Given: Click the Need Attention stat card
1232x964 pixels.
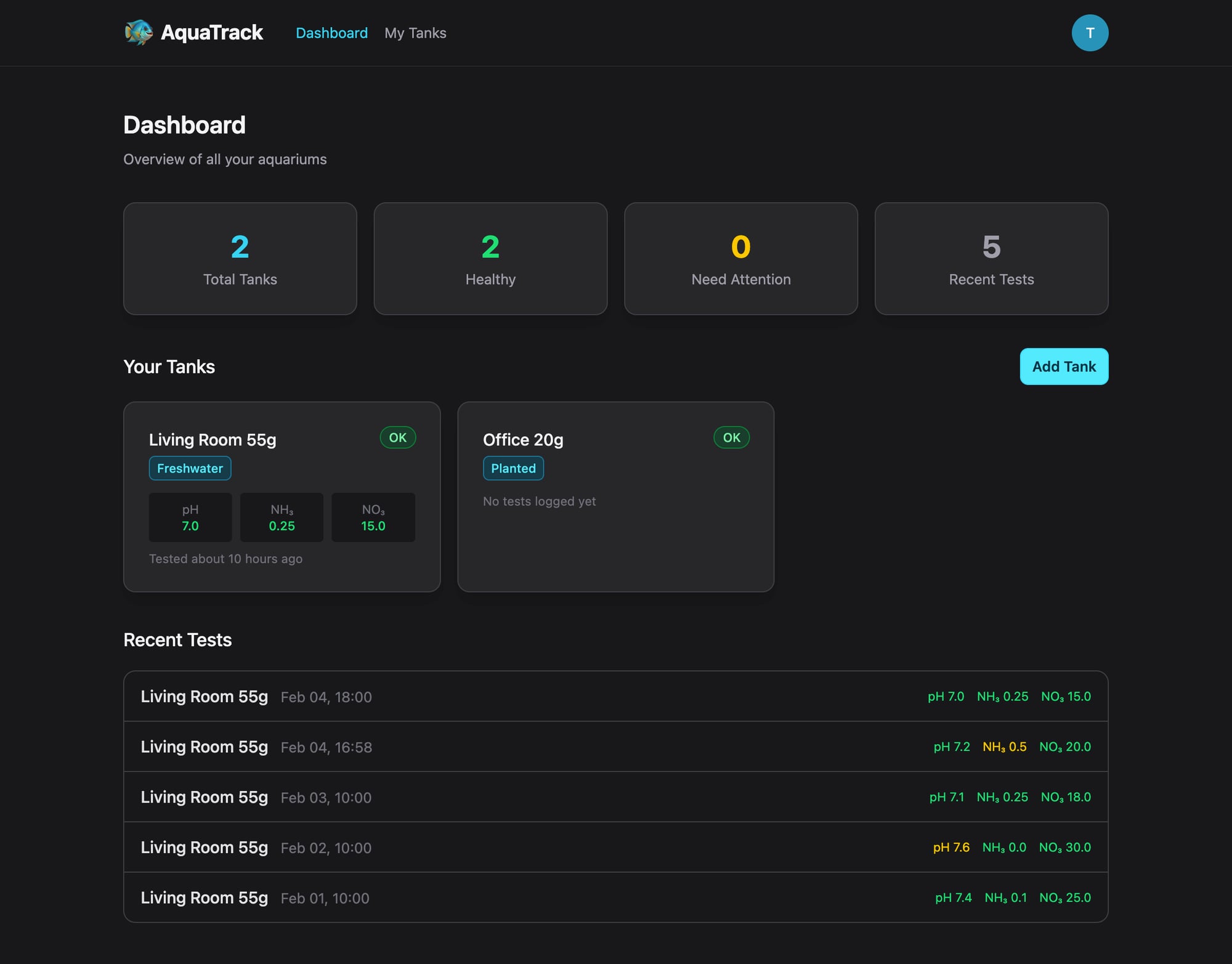Looking at the screenshot, I should click(x=740, y=259).
